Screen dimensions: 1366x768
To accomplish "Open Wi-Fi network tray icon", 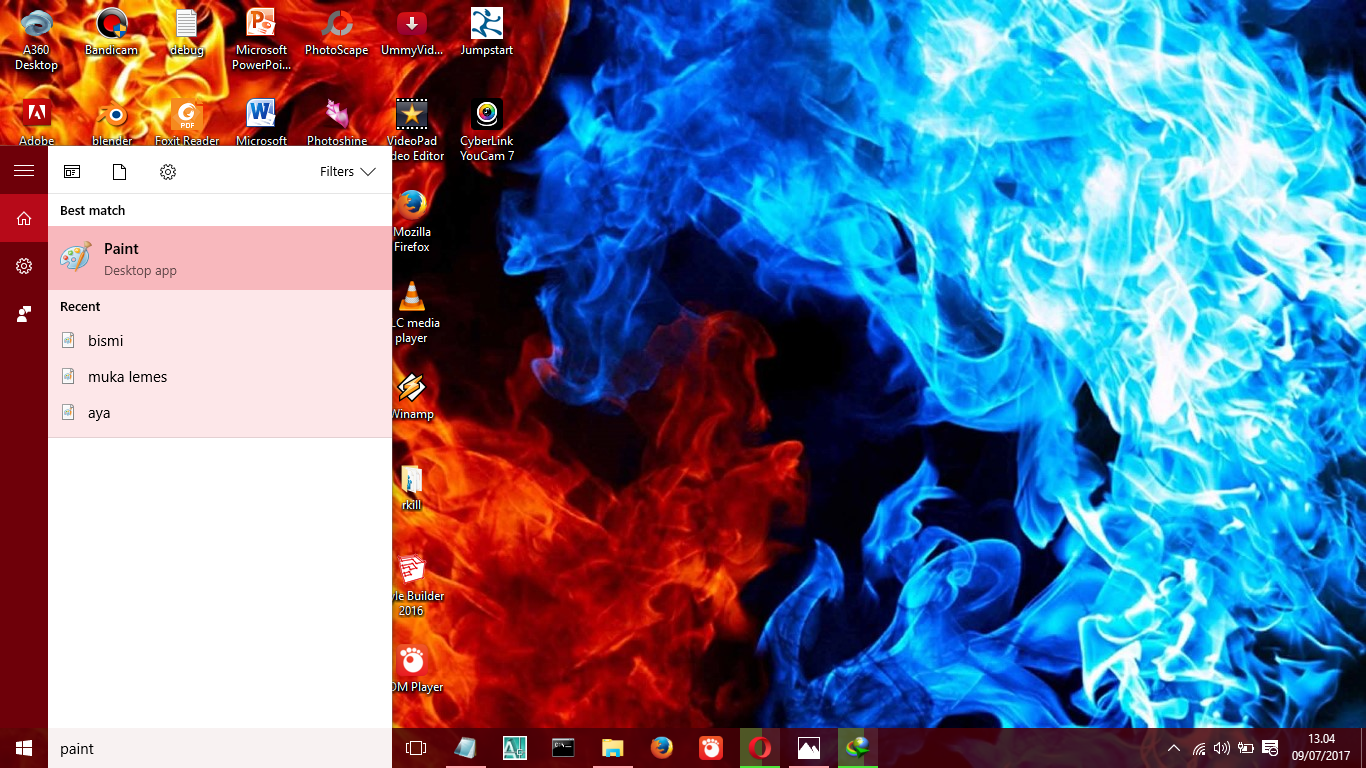I will (x=1198, y=748).
